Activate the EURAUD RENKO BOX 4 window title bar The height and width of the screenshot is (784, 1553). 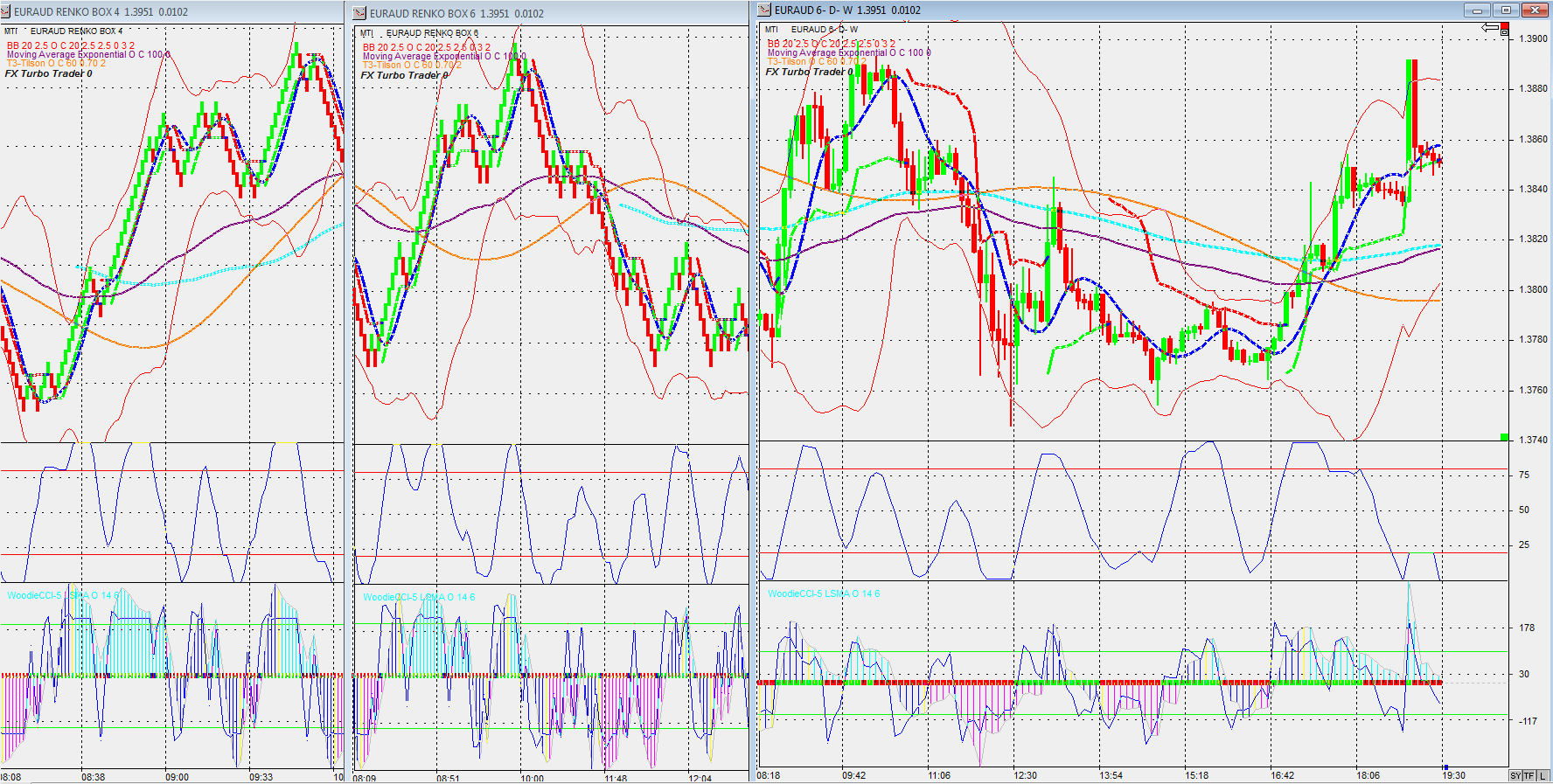tap(172, 12)
